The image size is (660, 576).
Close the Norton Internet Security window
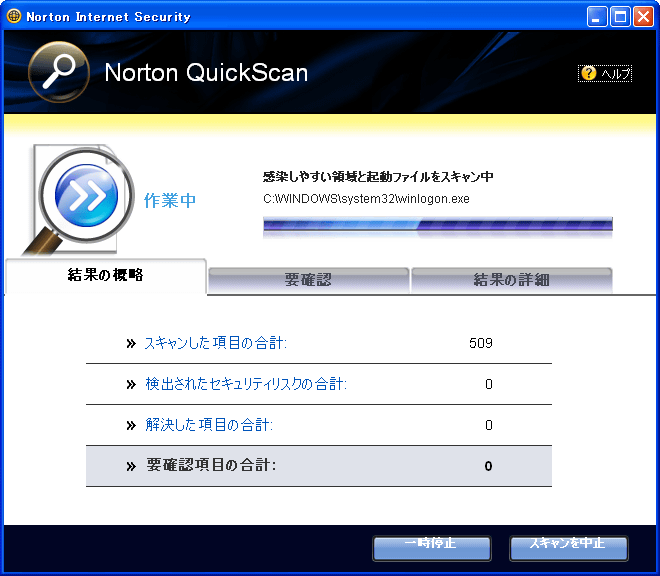(x=644, y=17)
